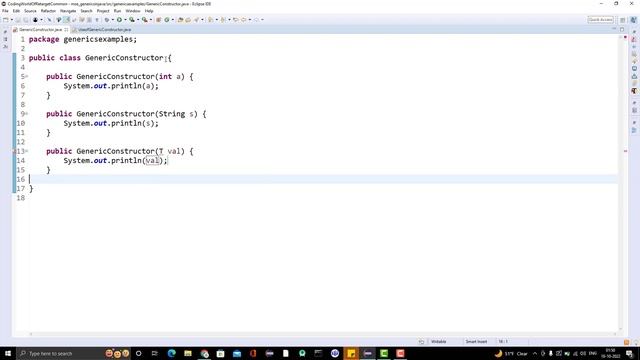Open the Run menu
Image resolution: width=640 pixels, height=360 pixels.
pos(117,11)
